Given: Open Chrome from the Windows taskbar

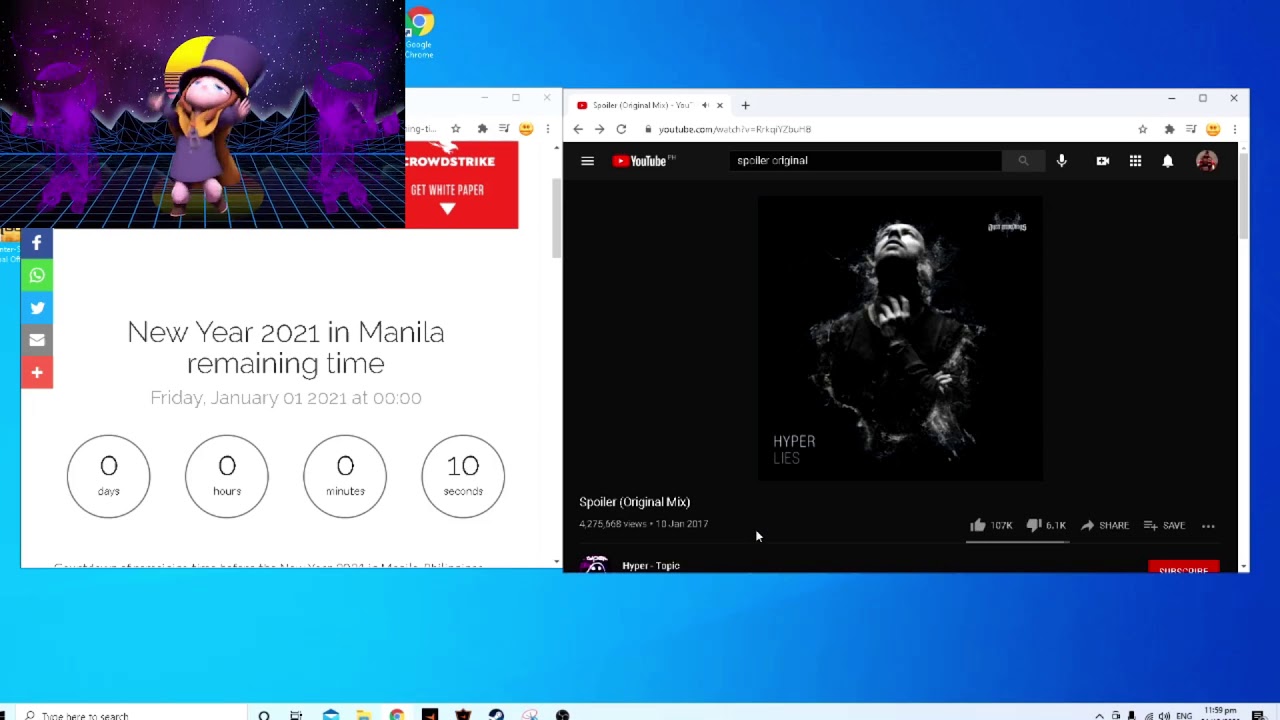Looking at the screenshot, I should click(x=397, y=715).
